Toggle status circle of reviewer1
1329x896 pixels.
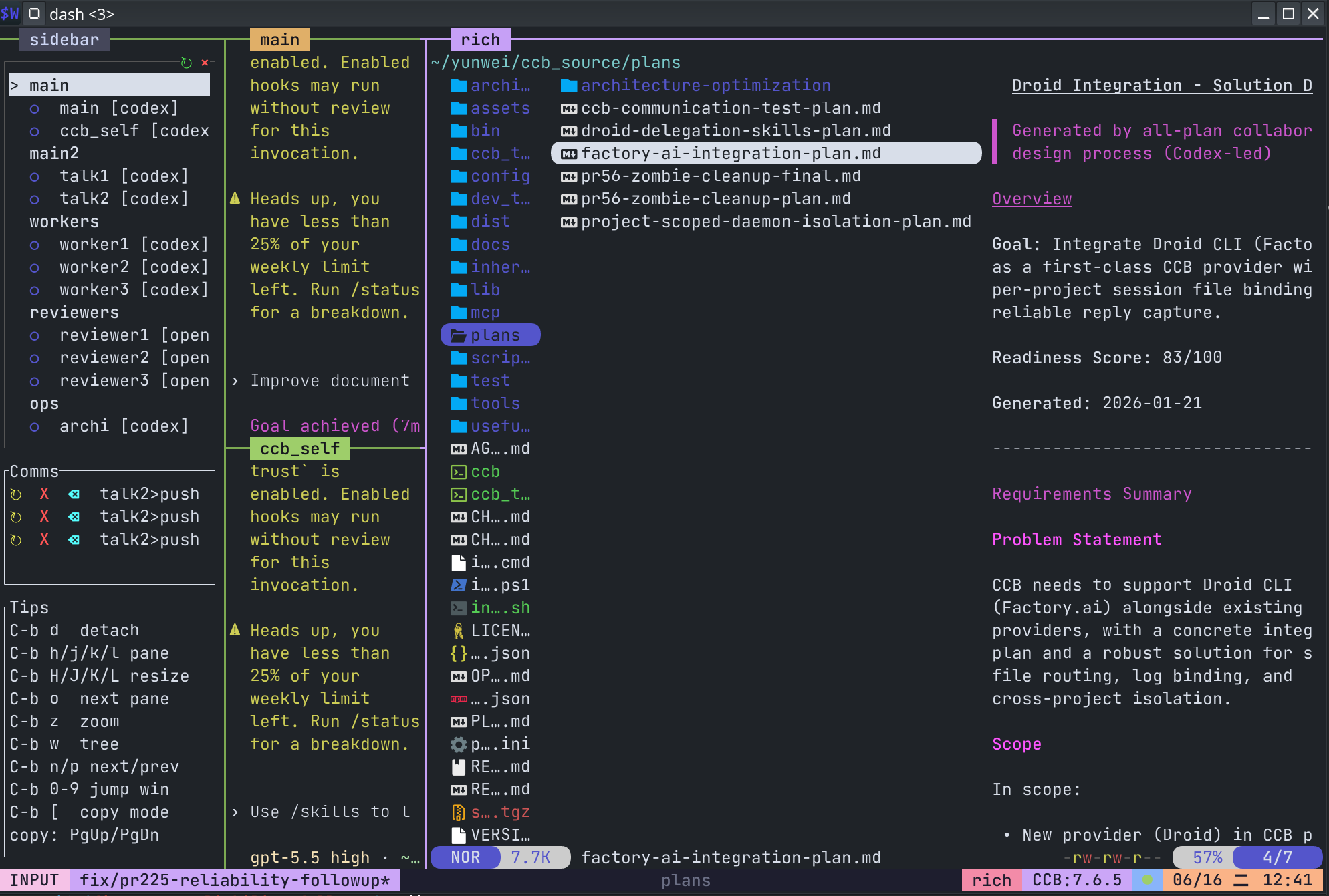[35, 335]
